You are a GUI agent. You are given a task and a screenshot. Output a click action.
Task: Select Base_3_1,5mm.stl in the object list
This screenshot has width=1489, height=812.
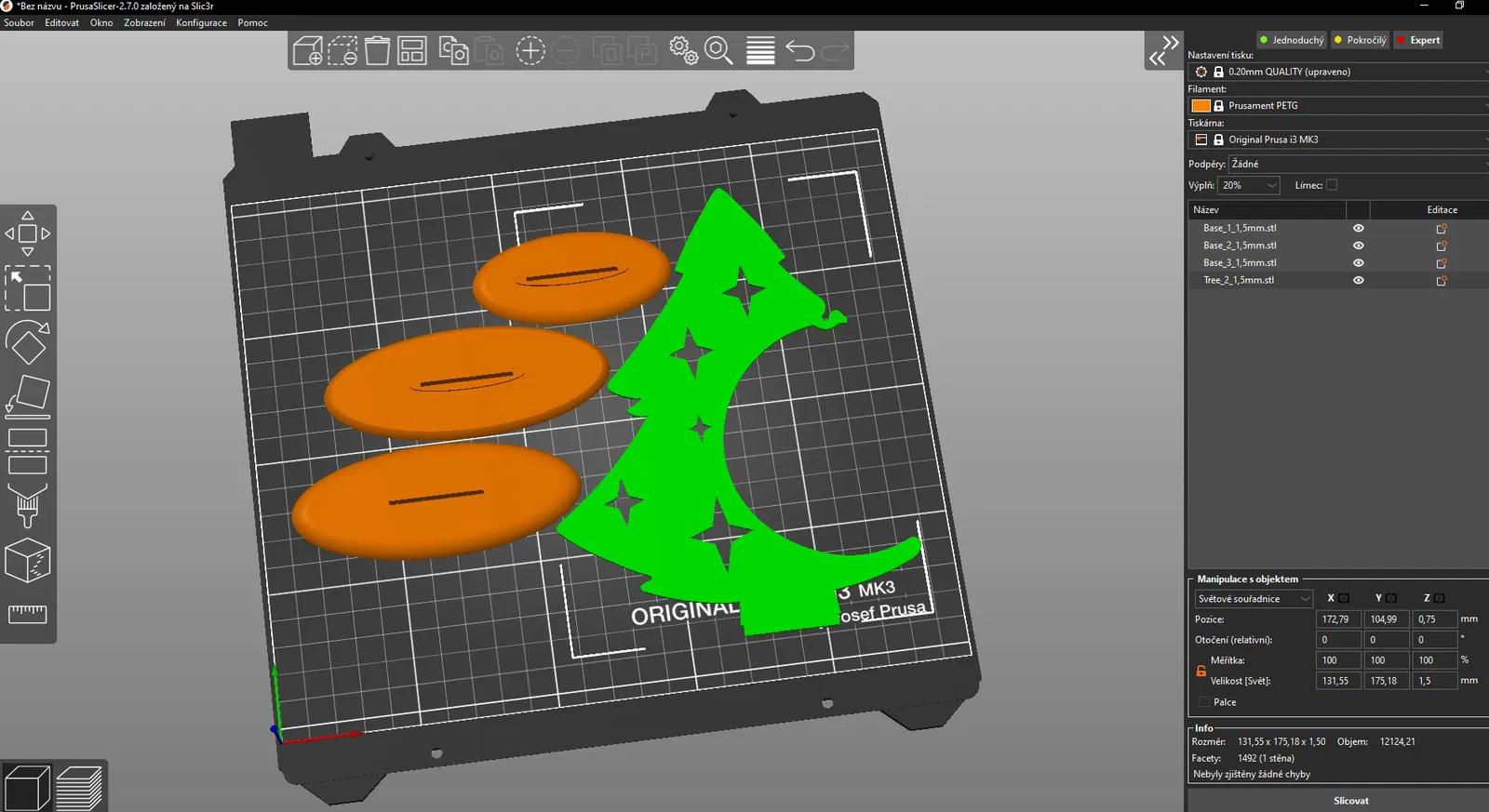(x=1240, y=263)
